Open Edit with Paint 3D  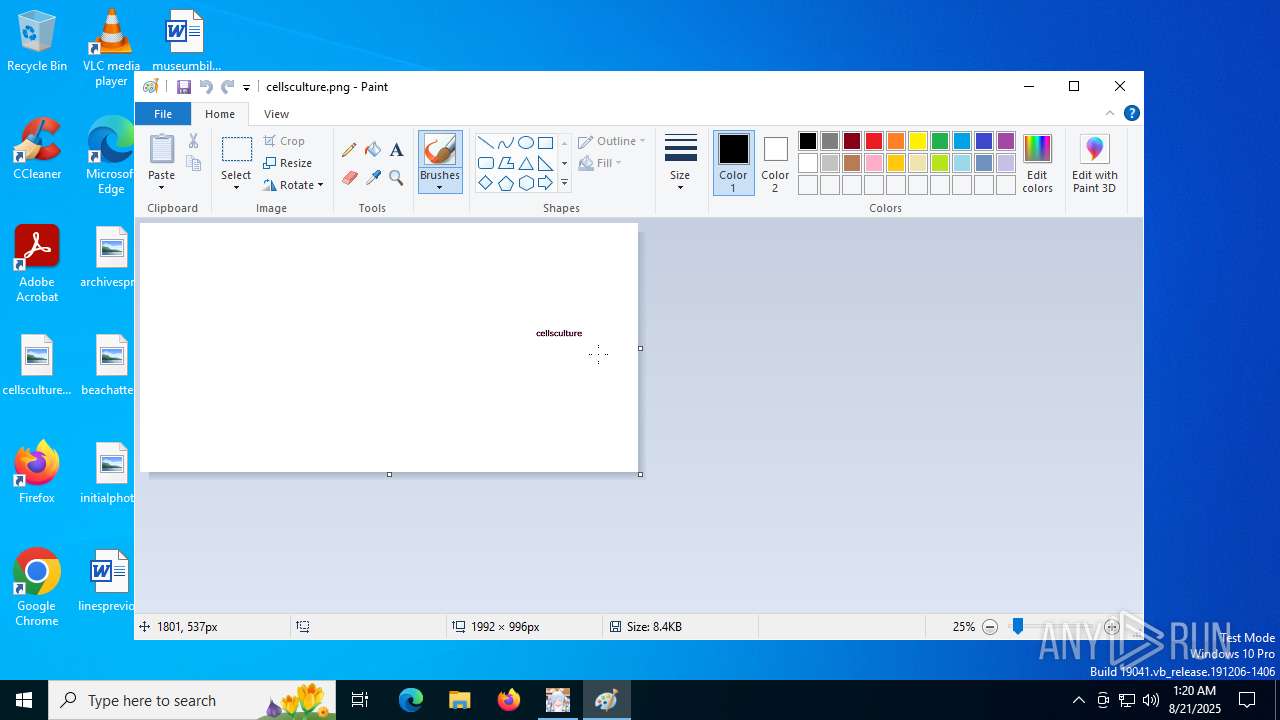(x=1095, y=164)
